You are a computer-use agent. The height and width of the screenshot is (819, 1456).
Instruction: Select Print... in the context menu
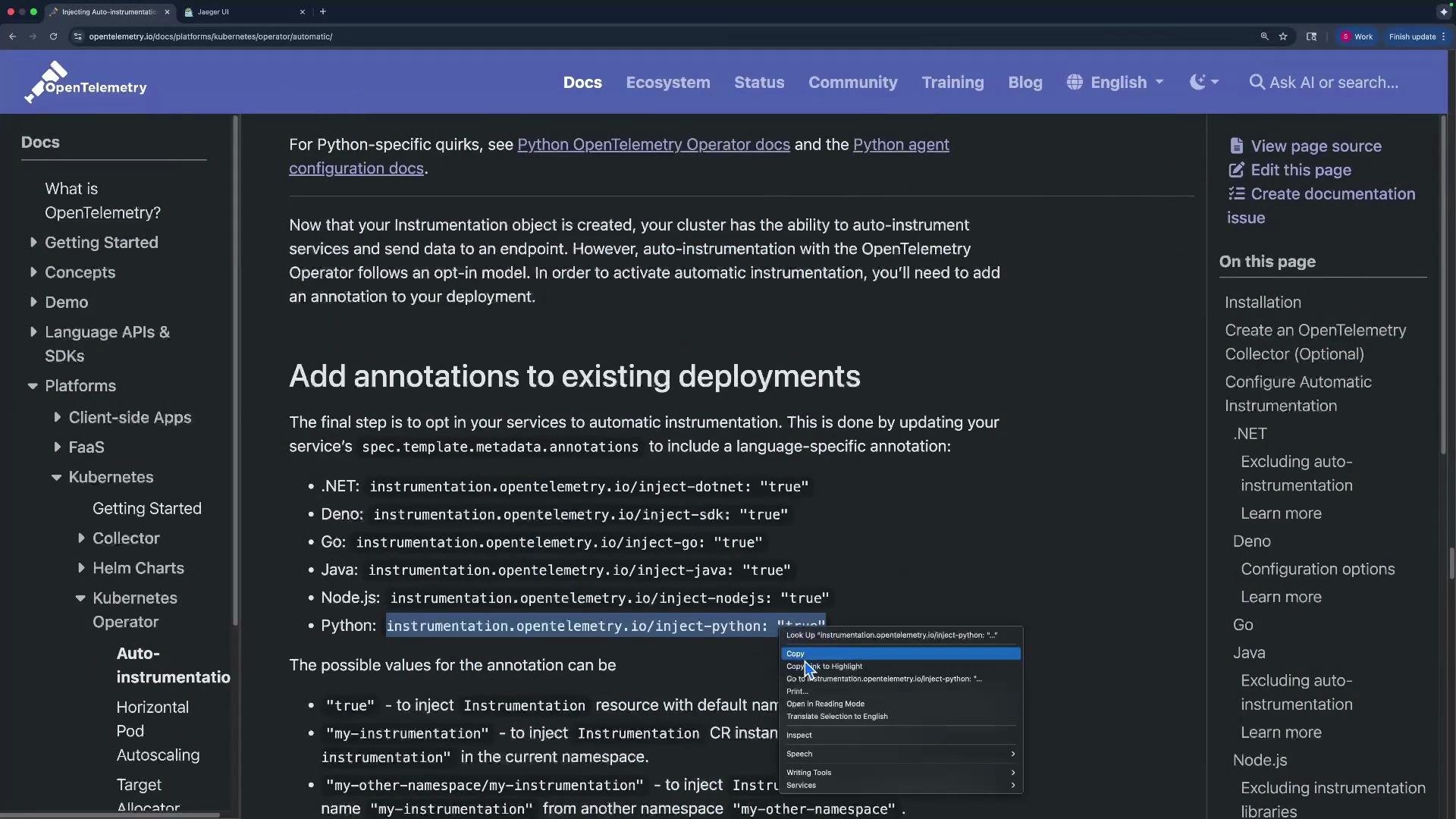(x=901, y=692)
